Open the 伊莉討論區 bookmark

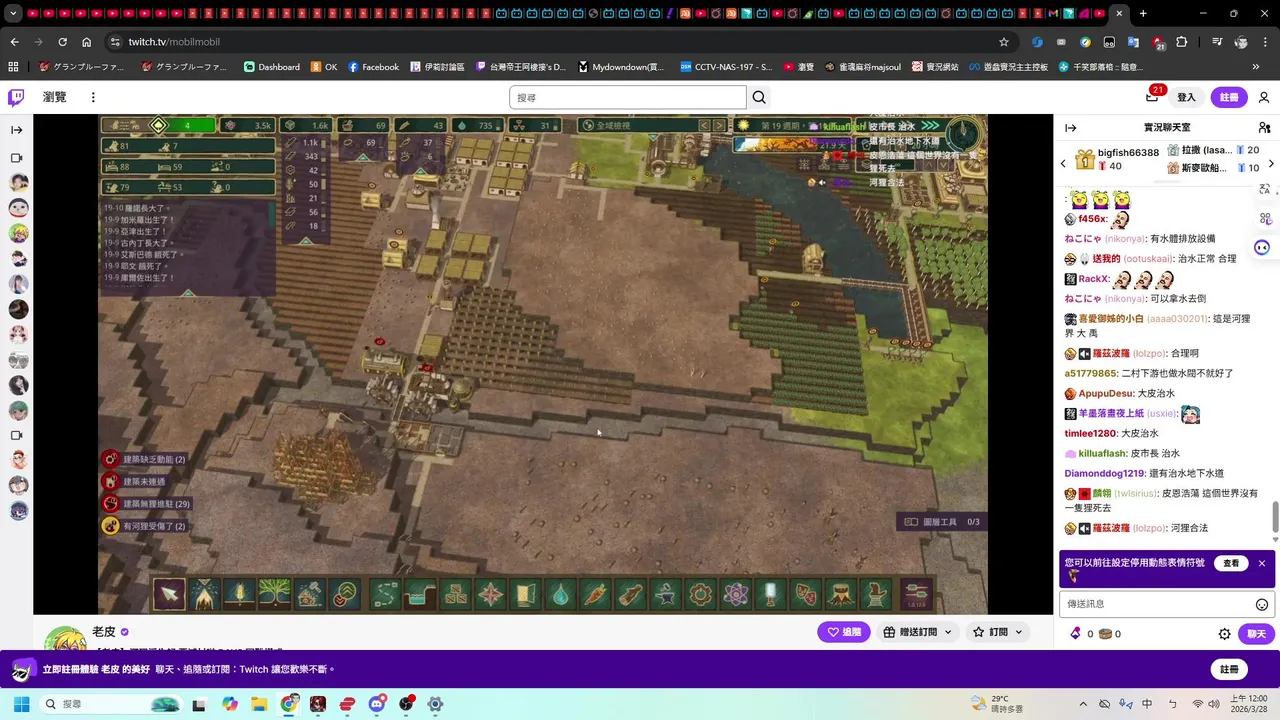coord(437,67)
